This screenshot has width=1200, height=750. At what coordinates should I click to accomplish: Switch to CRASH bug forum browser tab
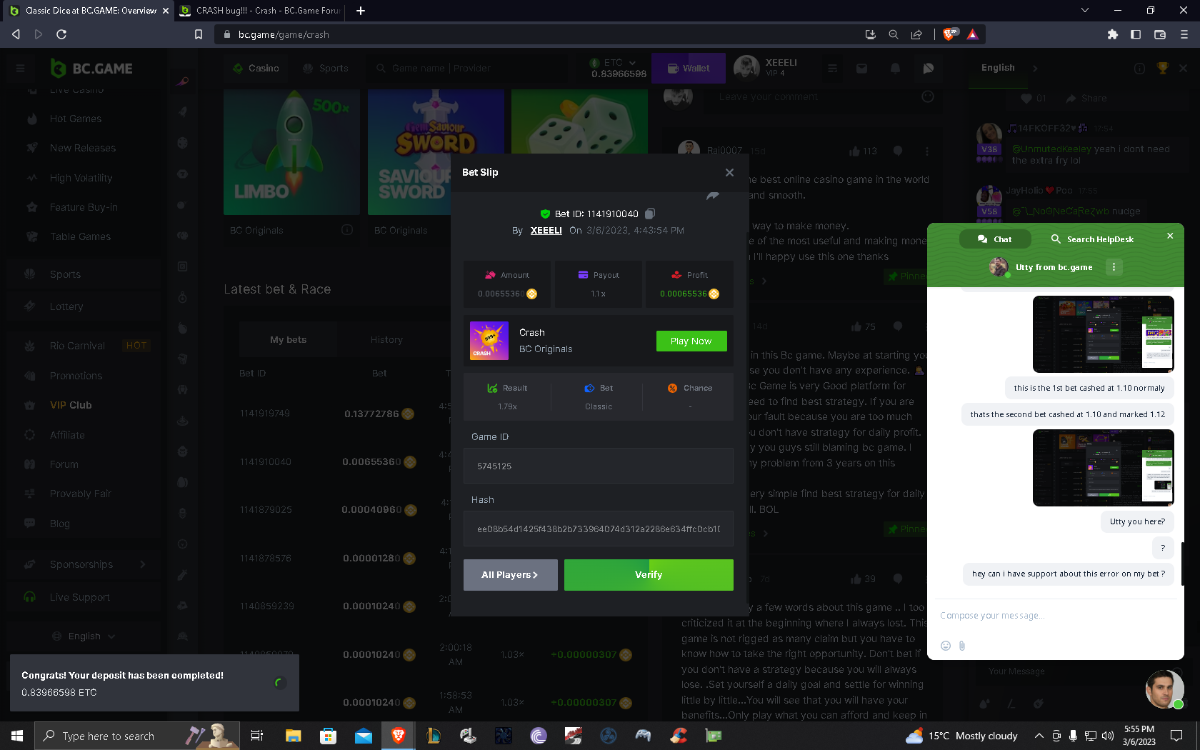(260, 11)
